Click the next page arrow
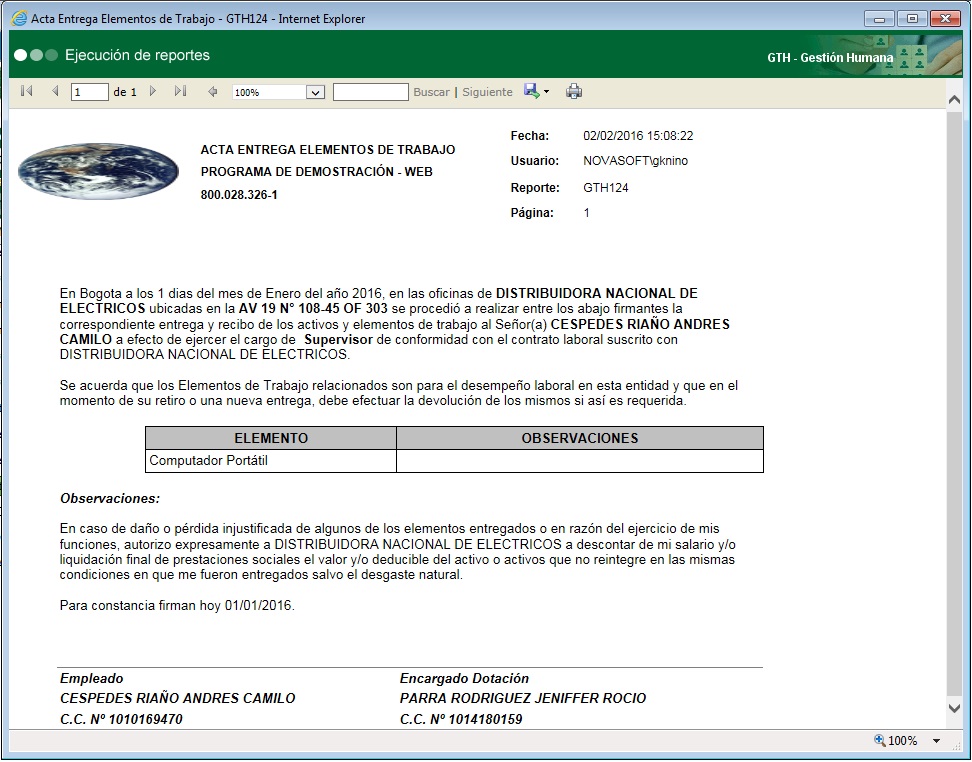This screenshot has height=762, width=972. [x=152, y=91]
